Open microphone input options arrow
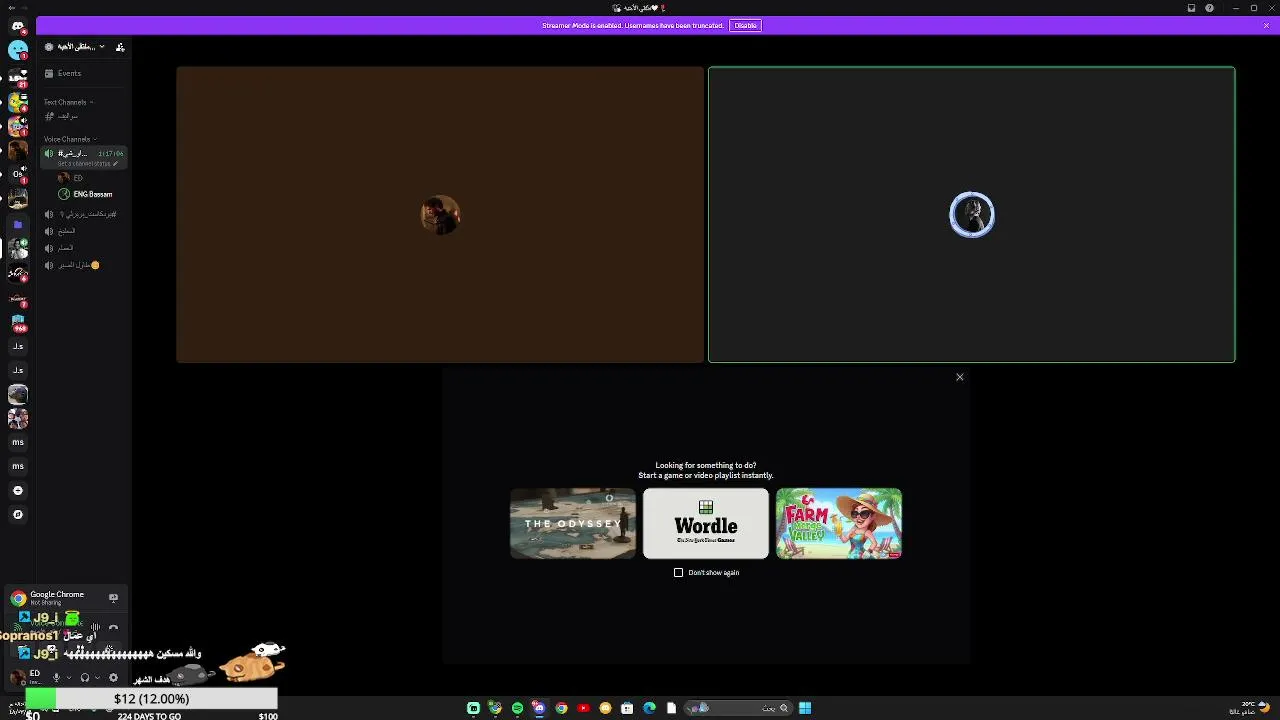 point(68,678)
